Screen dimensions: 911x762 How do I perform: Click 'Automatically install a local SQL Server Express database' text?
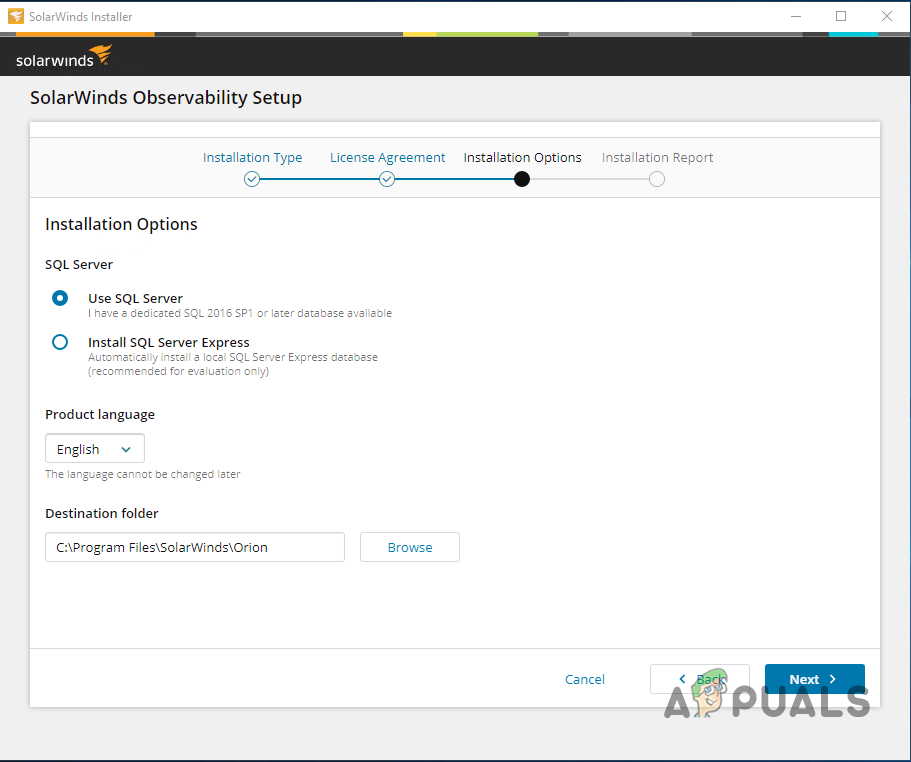pyautogui.click(x=233, y=357)
